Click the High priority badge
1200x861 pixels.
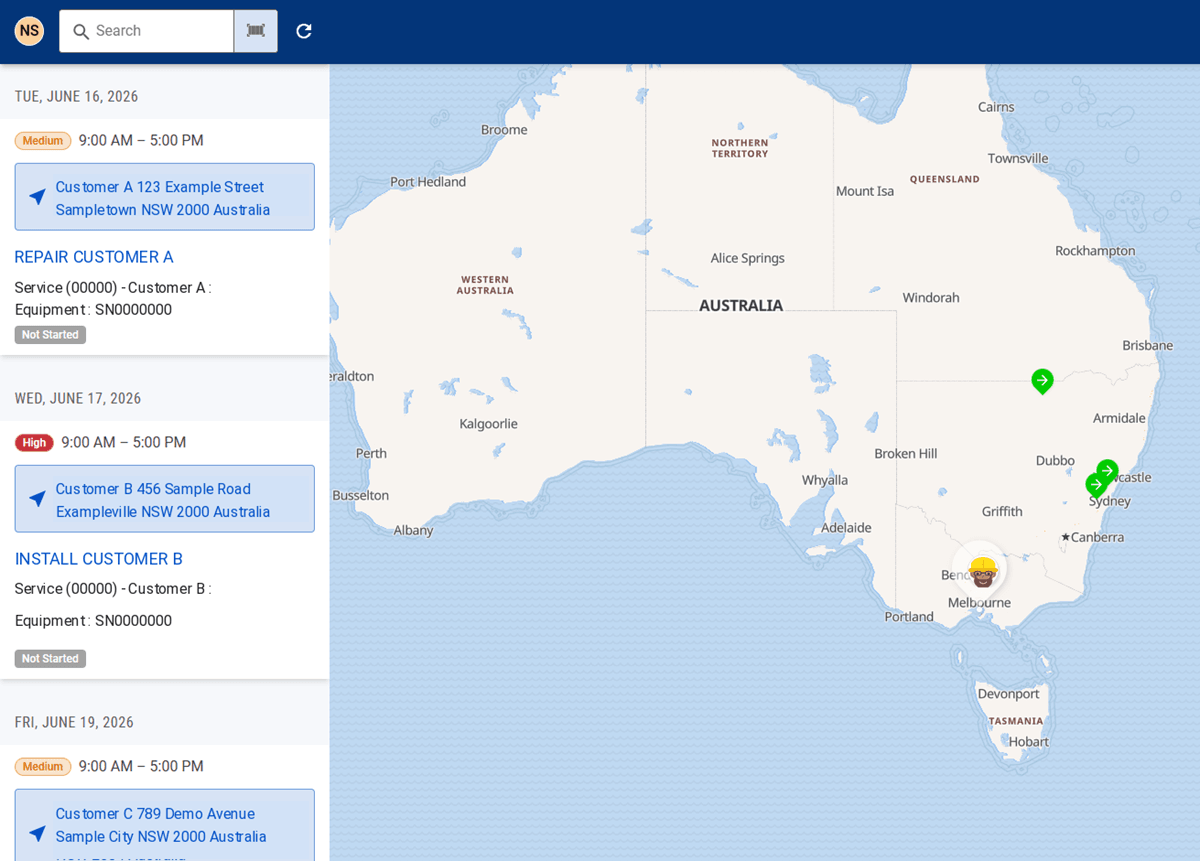[x=34, y=443]
